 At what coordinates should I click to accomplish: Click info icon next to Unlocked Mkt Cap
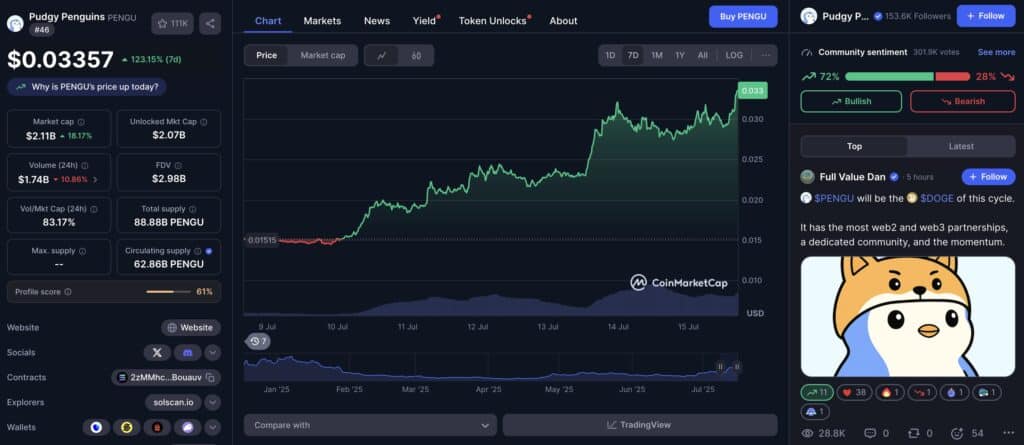point(204,122)
